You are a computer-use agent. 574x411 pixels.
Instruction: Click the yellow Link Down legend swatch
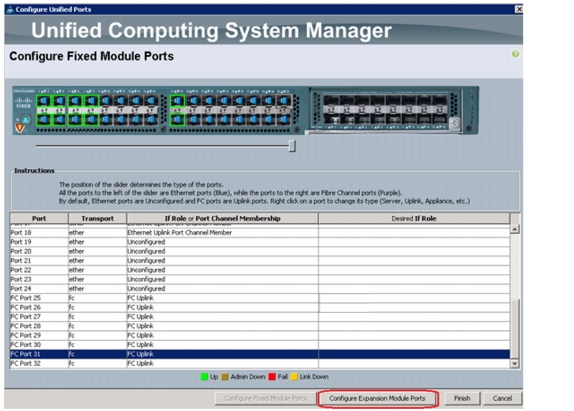coord(294,377)
